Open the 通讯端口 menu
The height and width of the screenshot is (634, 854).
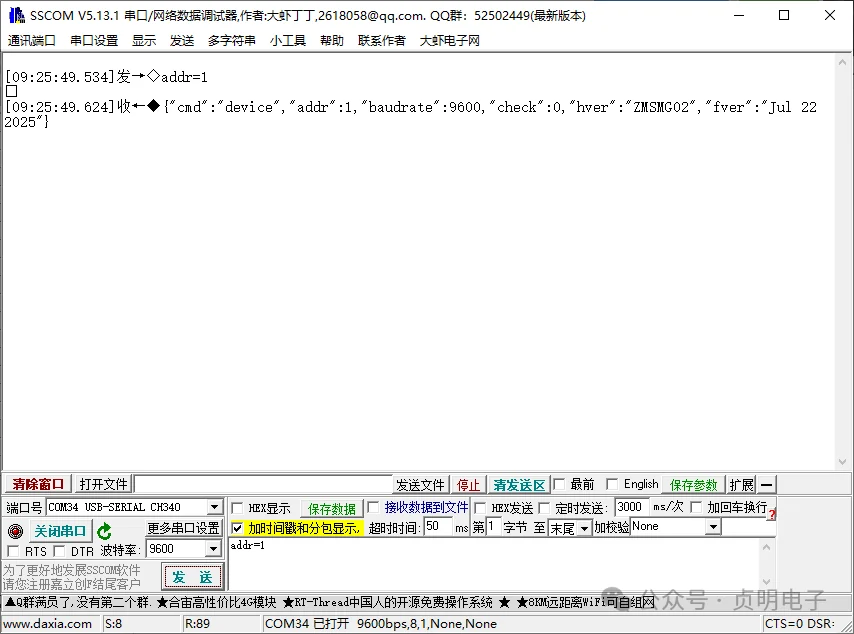[32, 40]
